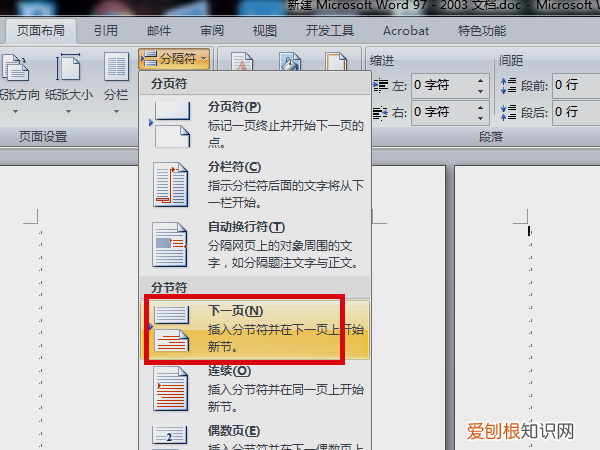Open the Acrobat tab
600x450 pixels.
pos(406,31)
